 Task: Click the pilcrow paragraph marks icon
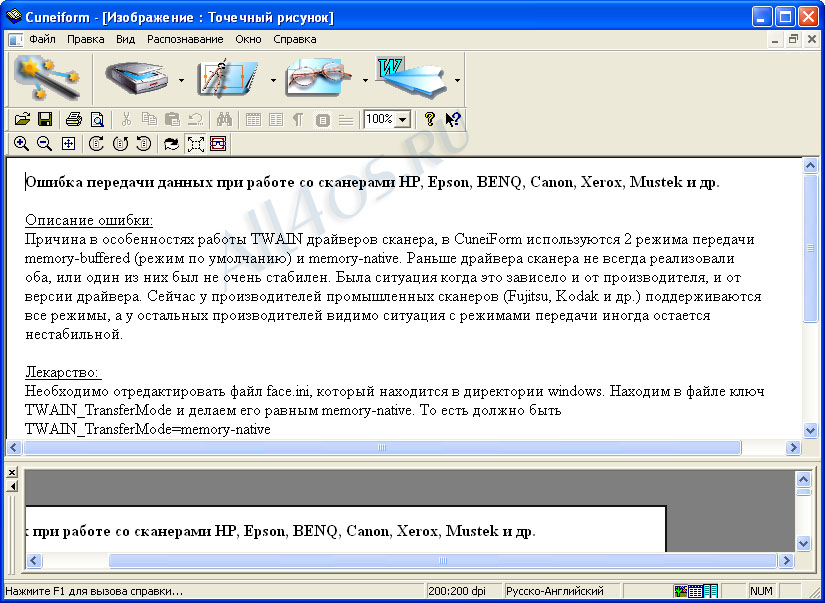point(298,120)
